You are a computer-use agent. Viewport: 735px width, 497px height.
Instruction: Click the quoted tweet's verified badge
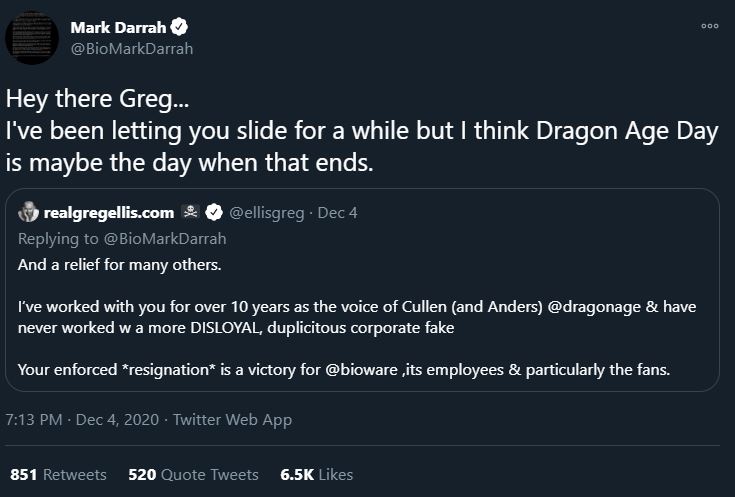(x=213, y=212)
